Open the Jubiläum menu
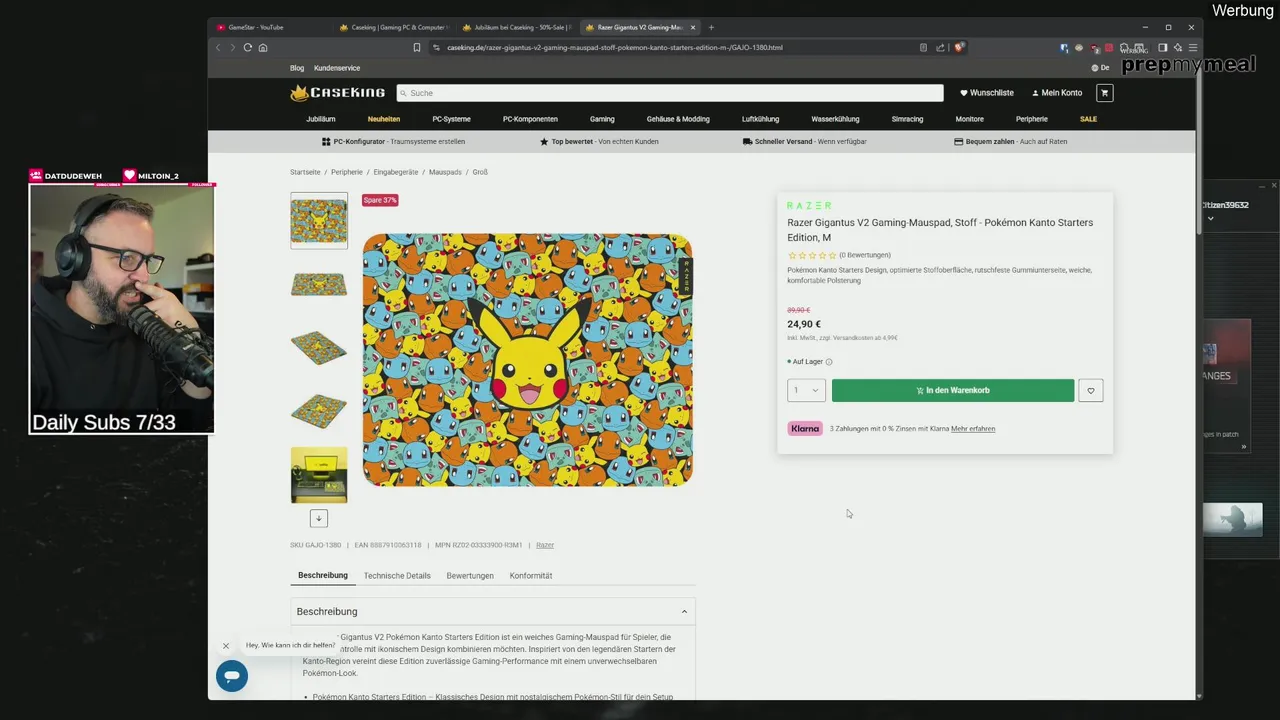 tap(321, 119)
